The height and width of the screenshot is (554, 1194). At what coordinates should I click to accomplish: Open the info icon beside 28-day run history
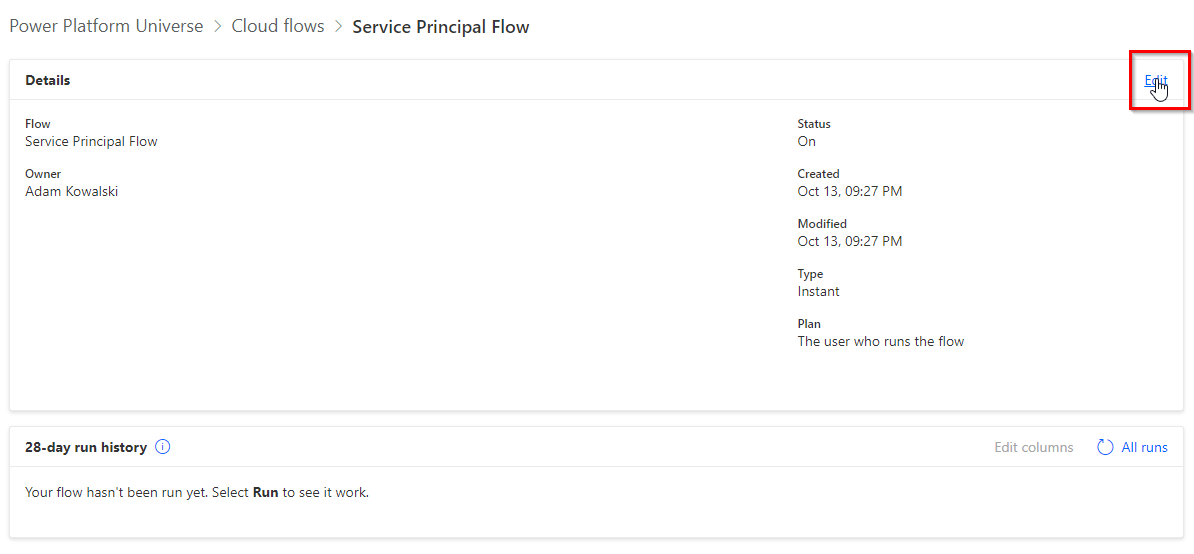coord(162,447)
